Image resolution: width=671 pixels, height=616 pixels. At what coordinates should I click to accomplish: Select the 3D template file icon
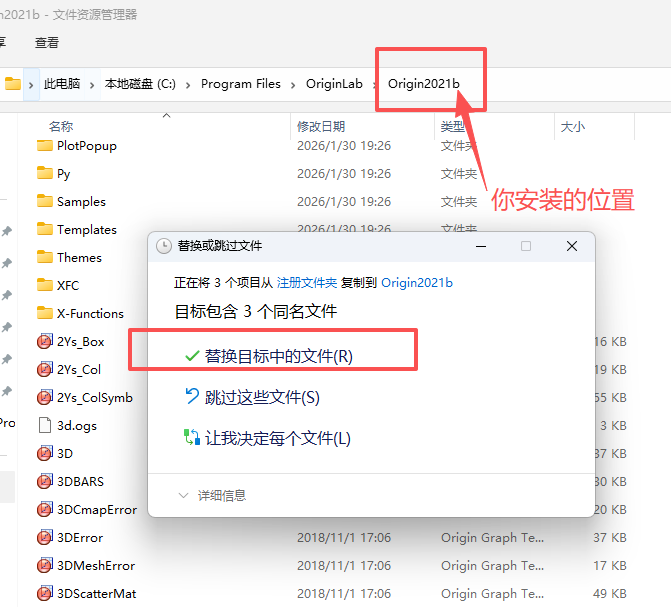[x=45, y=453]
